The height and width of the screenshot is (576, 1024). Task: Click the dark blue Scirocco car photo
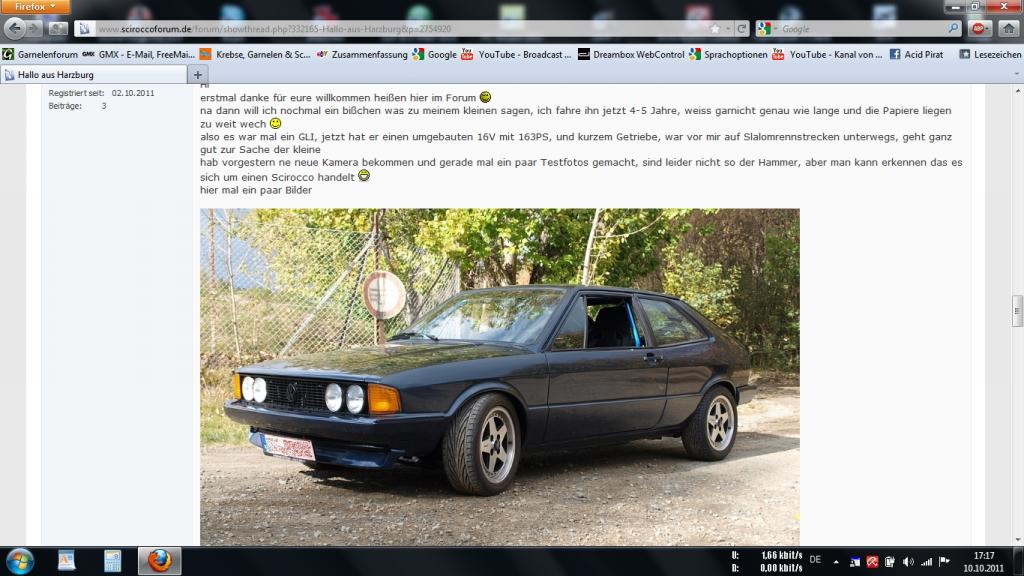tap(499, 376)
